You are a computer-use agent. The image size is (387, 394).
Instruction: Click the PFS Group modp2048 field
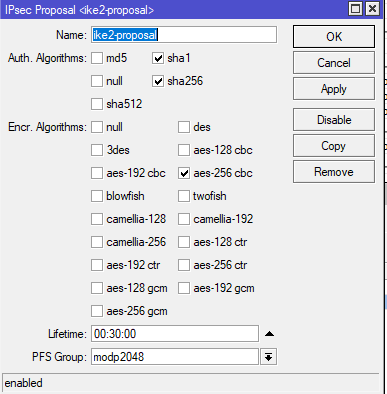[175, 357]
